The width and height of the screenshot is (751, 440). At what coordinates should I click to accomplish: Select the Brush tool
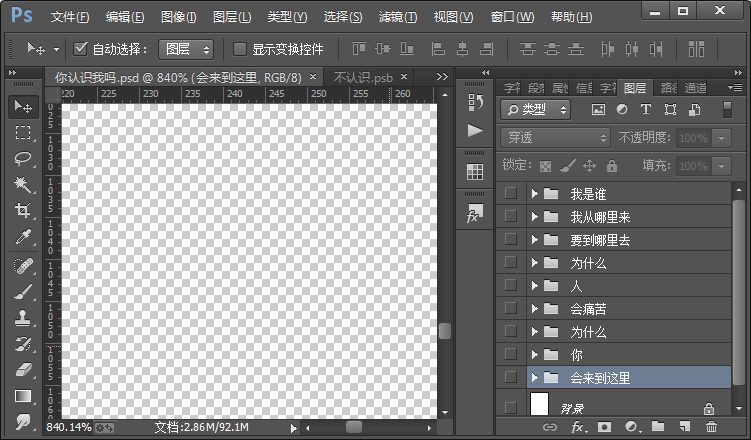tap(23, 292)
